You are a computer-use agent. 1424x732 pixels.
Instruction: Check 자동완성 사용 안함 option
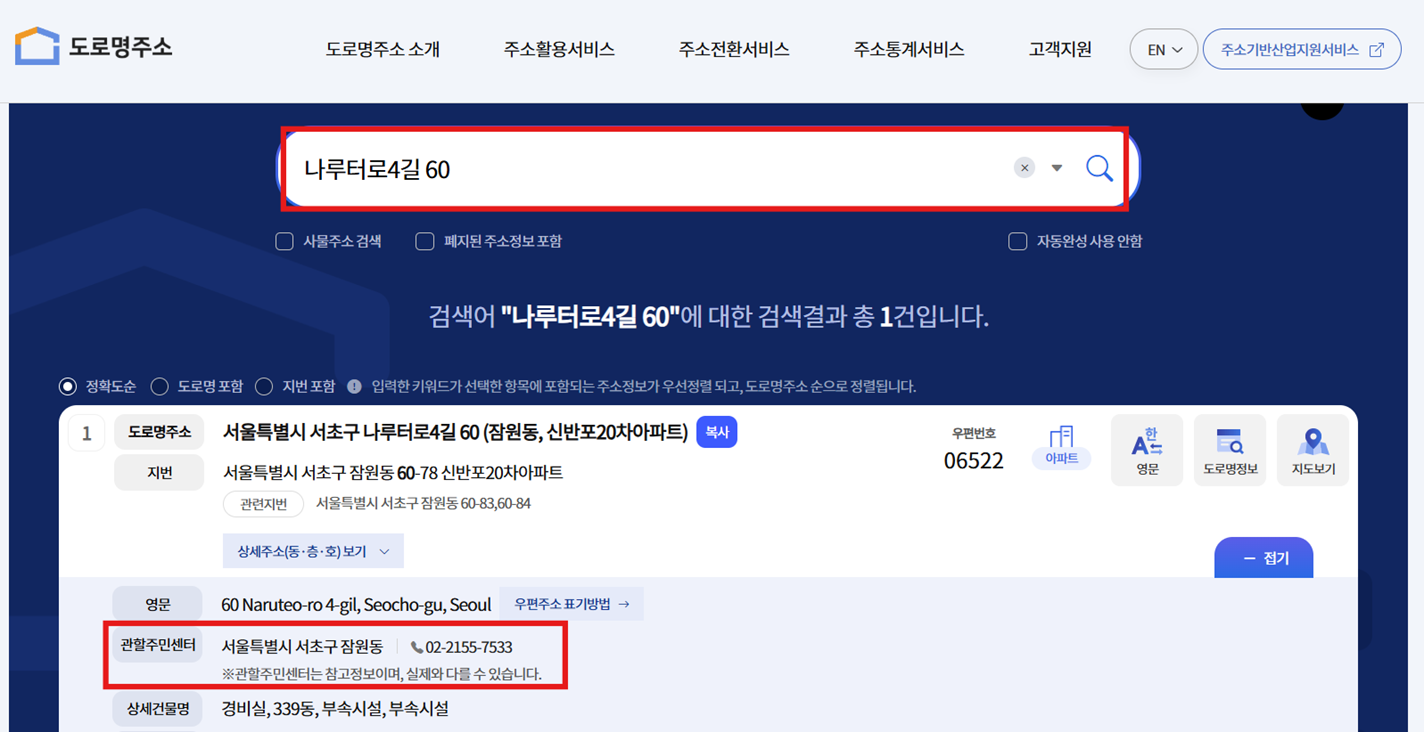pyautogui.click(x=1018, y=241)
